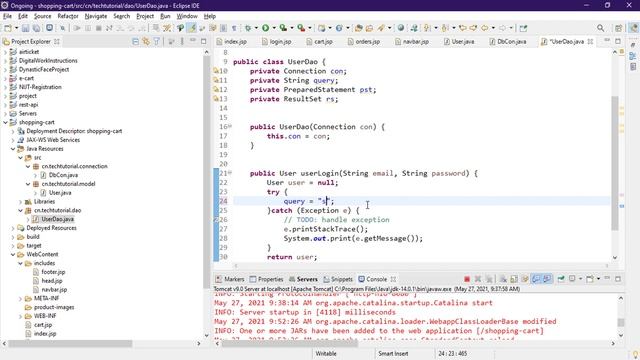Click Remove All Terminated Launches icon
Screen dimensions: 640x360
[x=489, y=279]
